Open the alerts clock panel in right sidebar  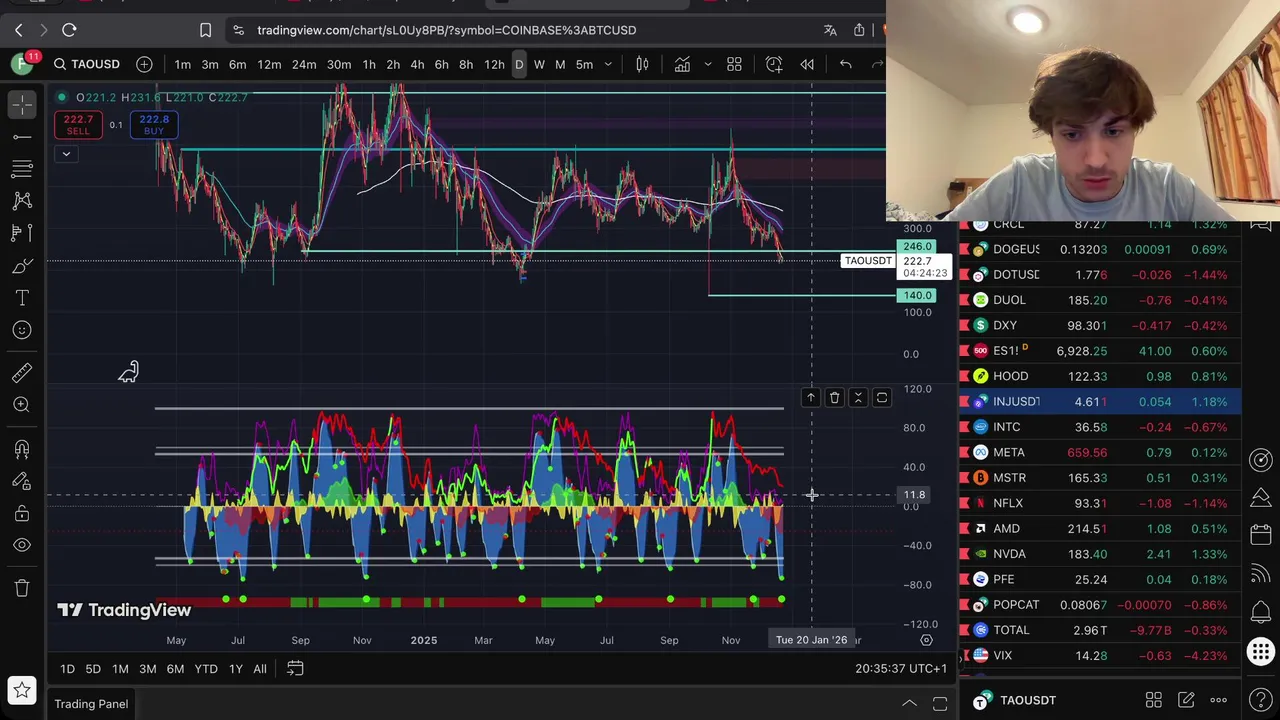click(1261, 459)
